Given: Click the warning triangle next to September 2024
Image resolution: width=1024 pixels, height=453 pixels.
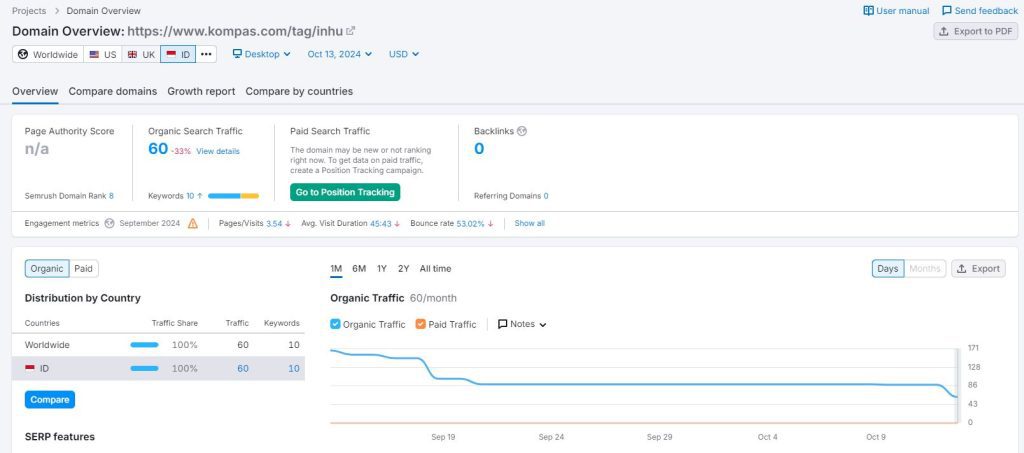Looking at the screenshot, I should pyautogui.click(x=193, y=223).
